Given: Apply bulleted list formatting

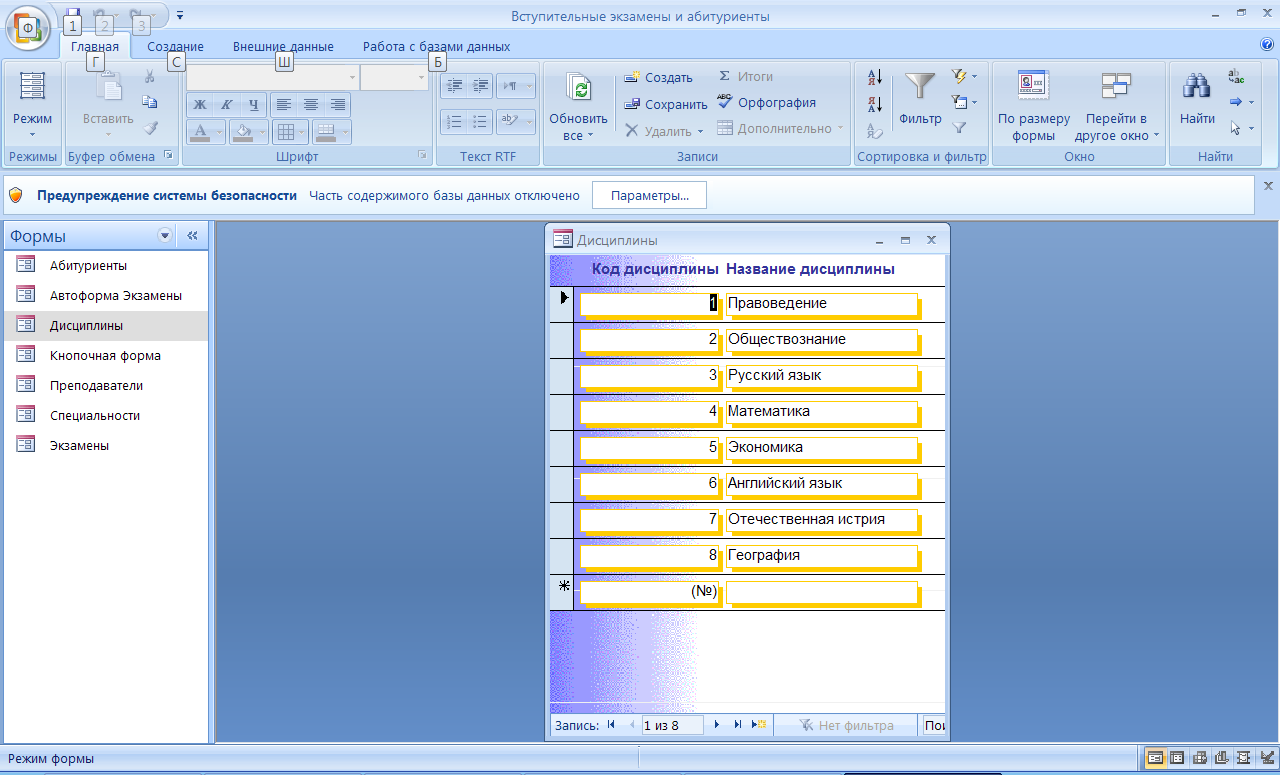Looking at the screenshot, I should tap(480, 121).
